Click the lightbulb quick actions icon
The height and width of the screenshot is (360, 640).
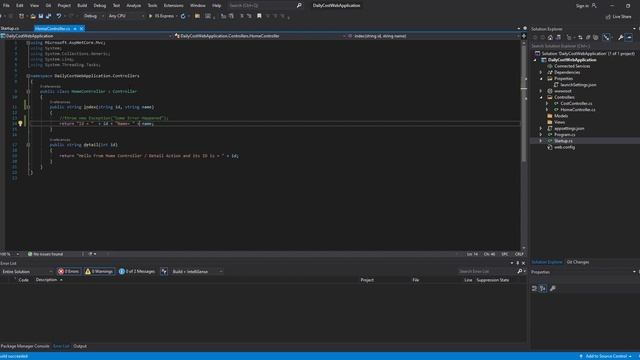20,123
